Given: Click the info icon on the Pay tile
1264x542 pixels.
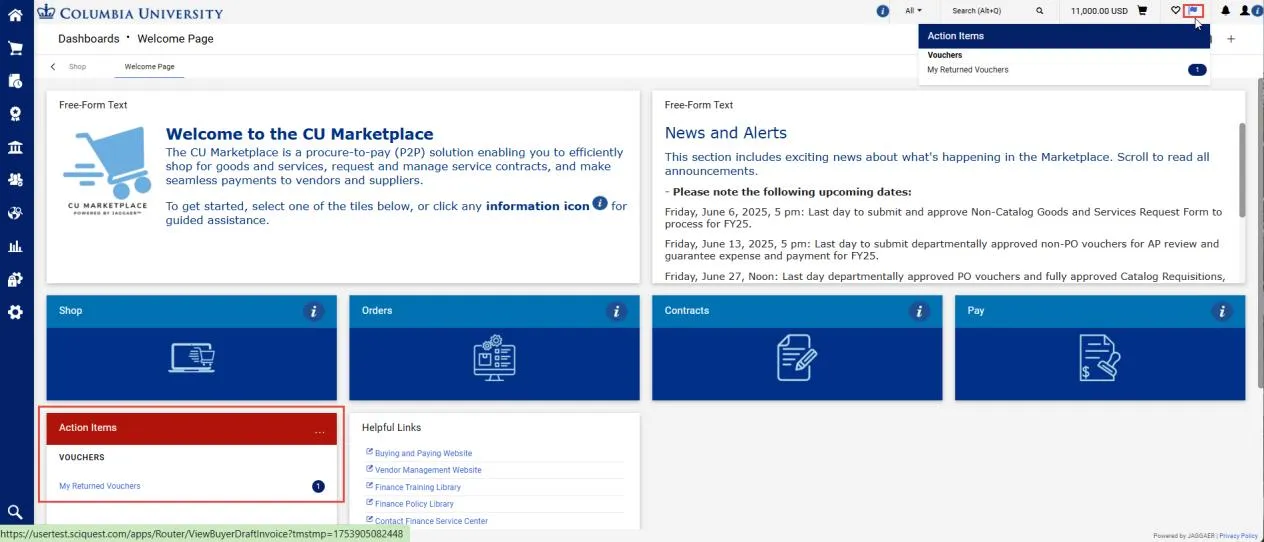Looking at the screenshot, I should [x=1221, y=312].
